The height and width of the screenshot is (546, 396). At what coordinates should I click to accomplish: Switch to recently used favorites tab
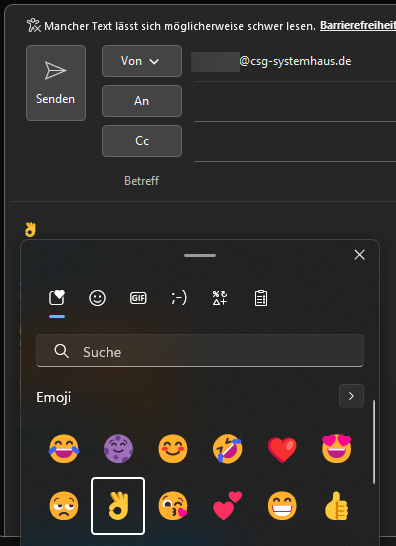click(57, 298)
